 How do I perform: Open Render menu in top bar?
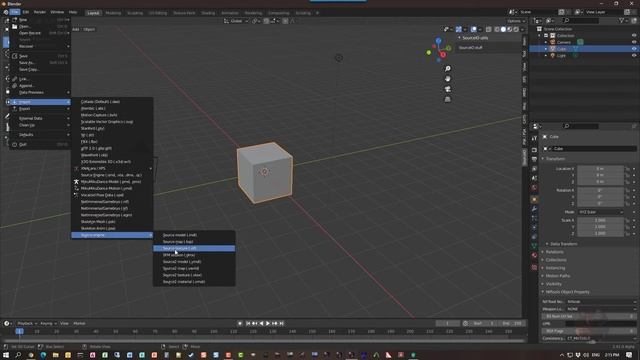[x=40, y=12]
